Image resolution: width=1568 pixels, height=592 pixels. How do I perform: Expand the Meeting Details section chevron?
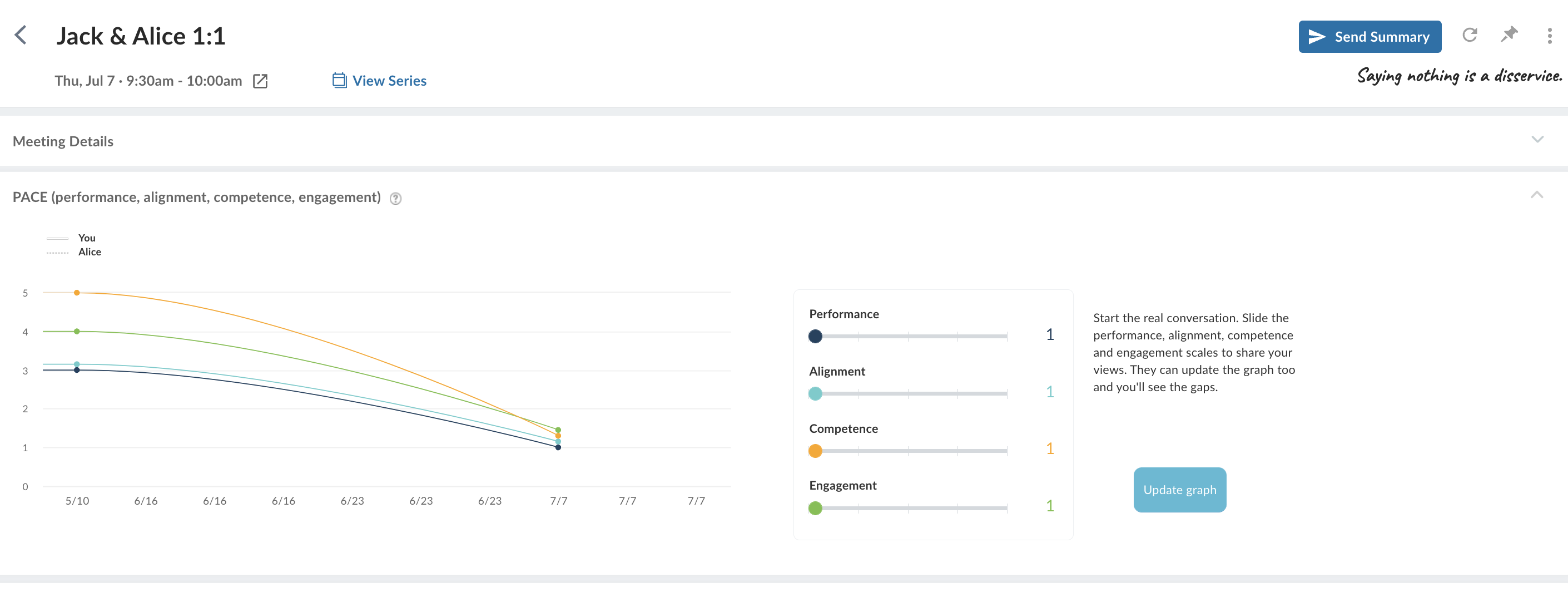click(x=1537, y=140)
